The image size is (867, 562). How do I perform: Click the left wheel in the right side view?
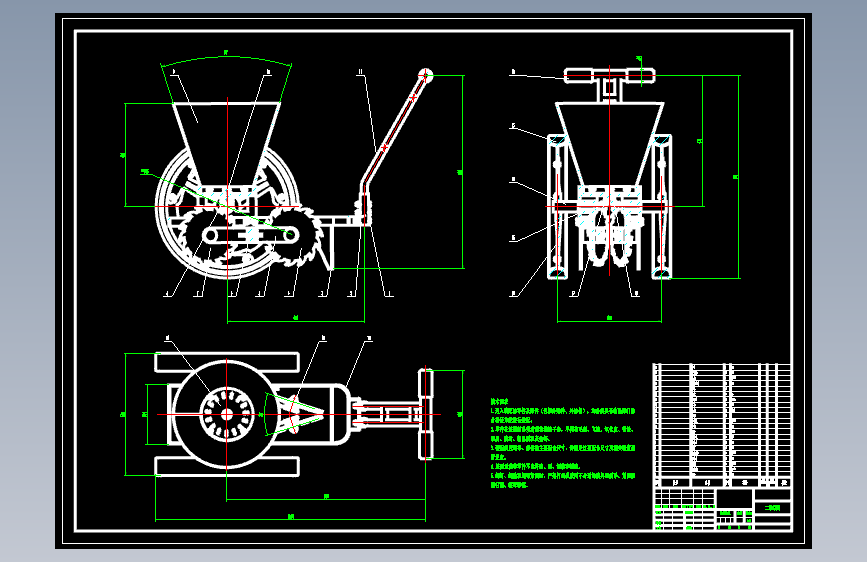(x=557, y=206)
